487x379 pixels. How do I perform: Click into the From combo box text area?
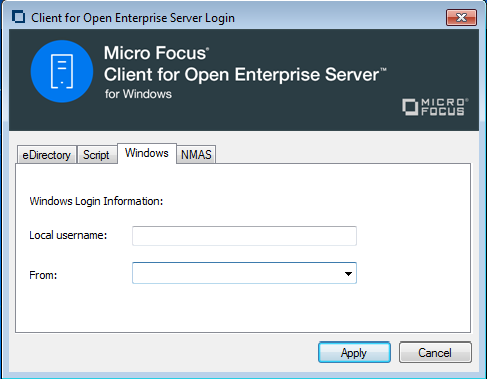(237, 273)
